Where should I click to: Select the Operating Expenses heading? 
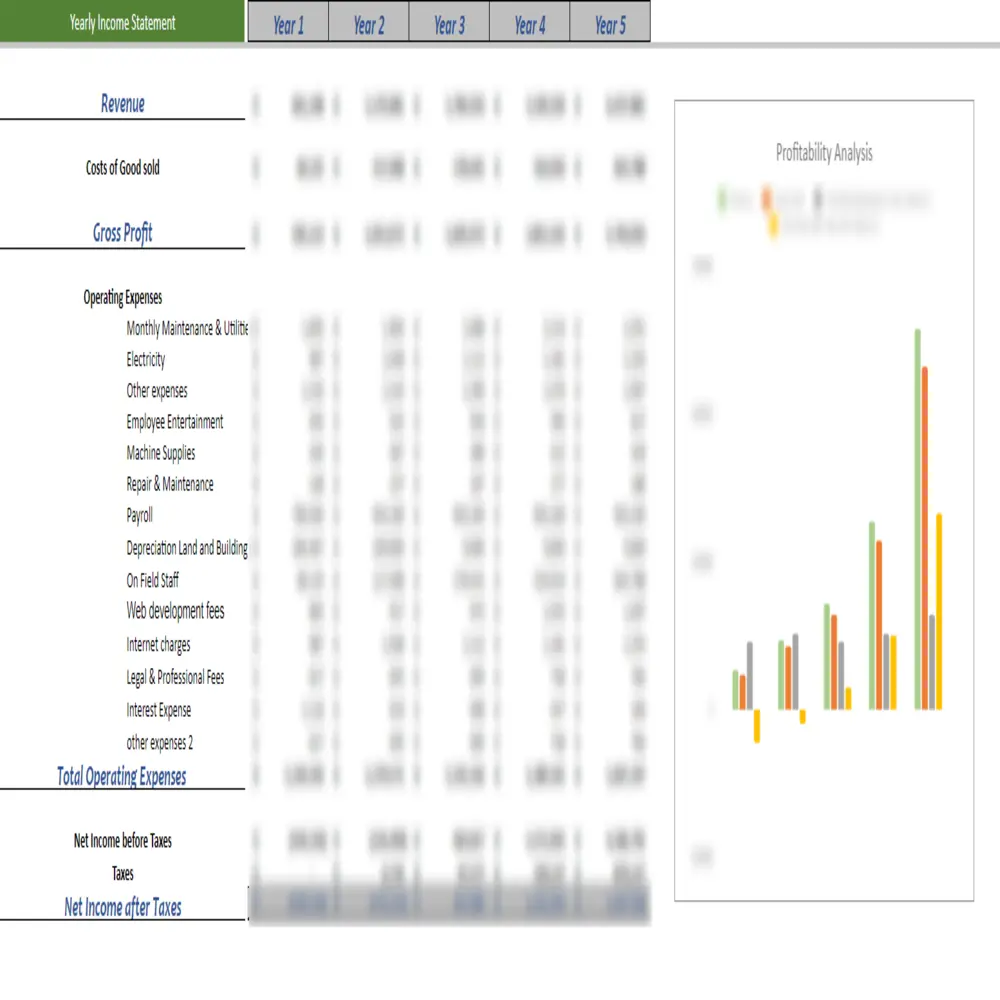coord(122,297)
